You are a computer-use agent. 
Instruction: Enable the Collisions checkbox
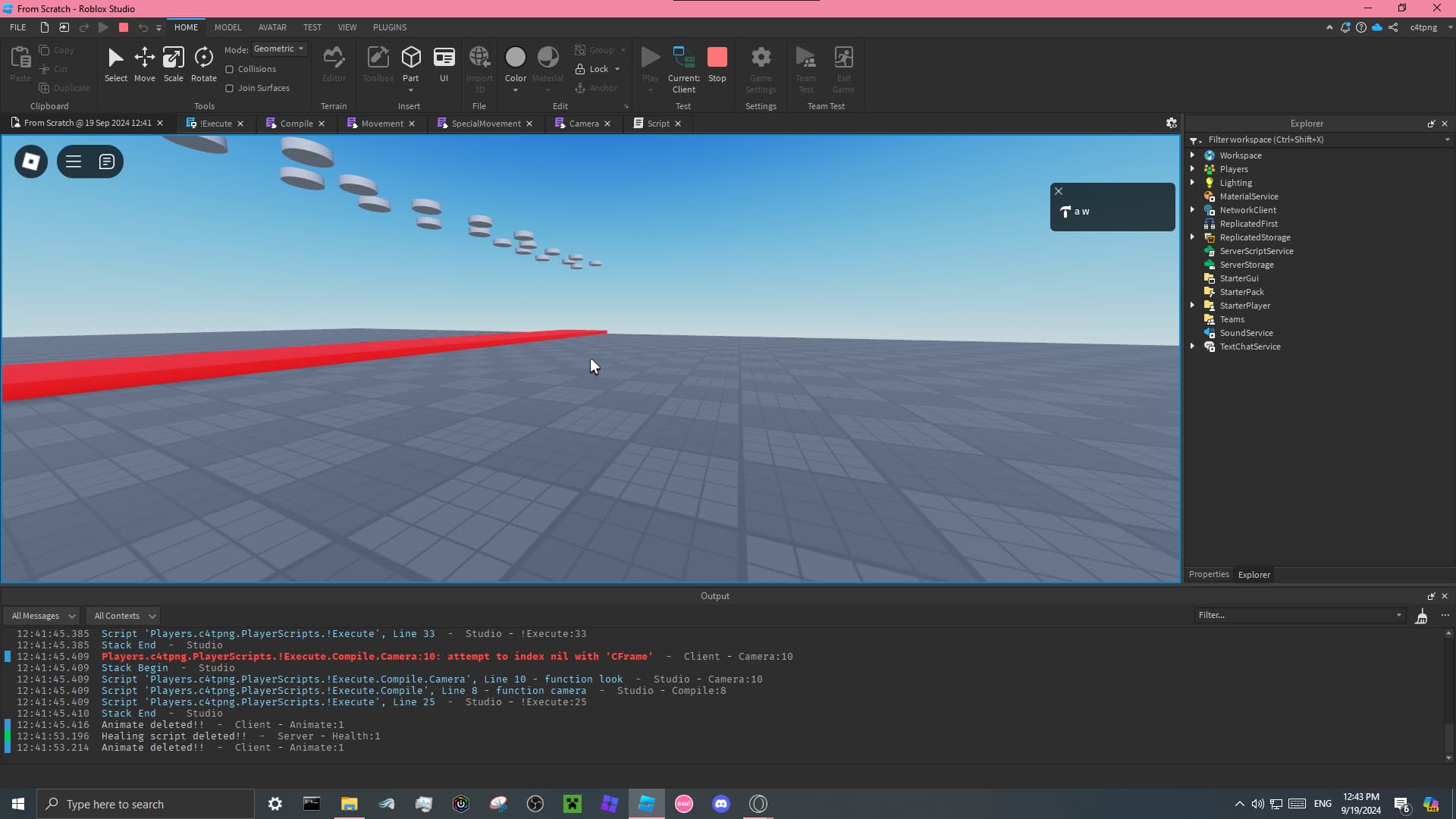tap(228, 69)
